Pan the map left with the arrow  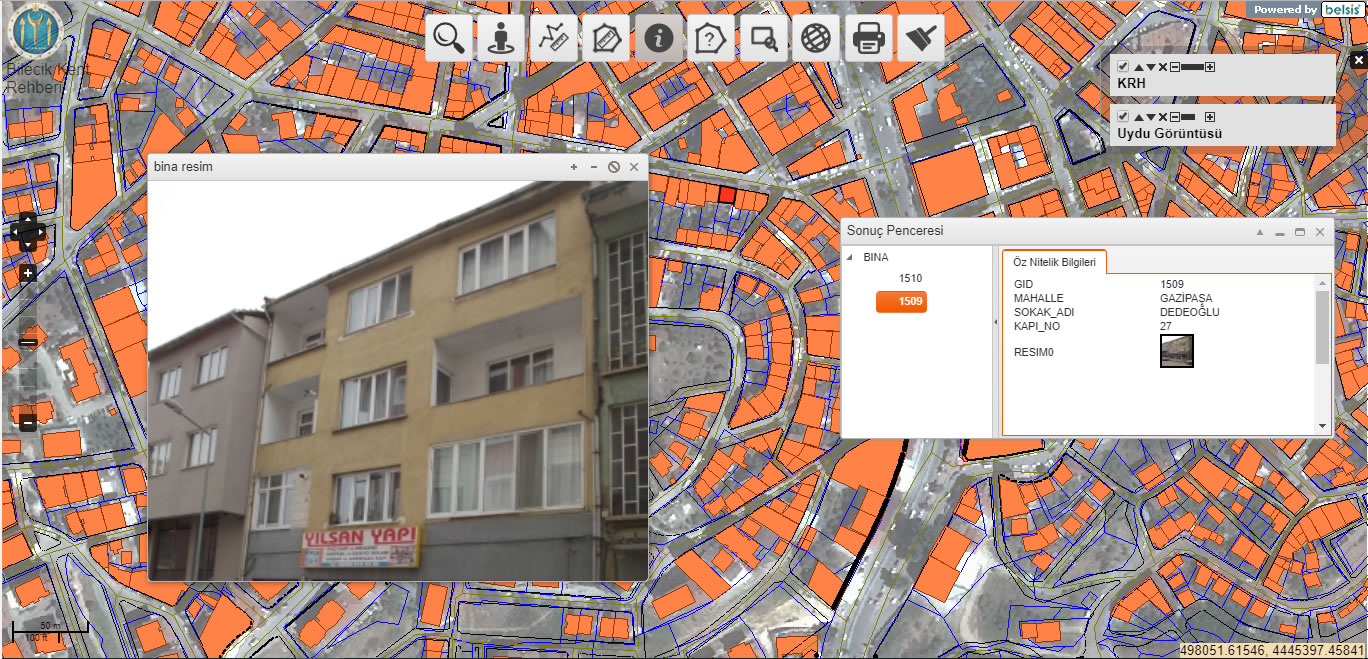15,231
